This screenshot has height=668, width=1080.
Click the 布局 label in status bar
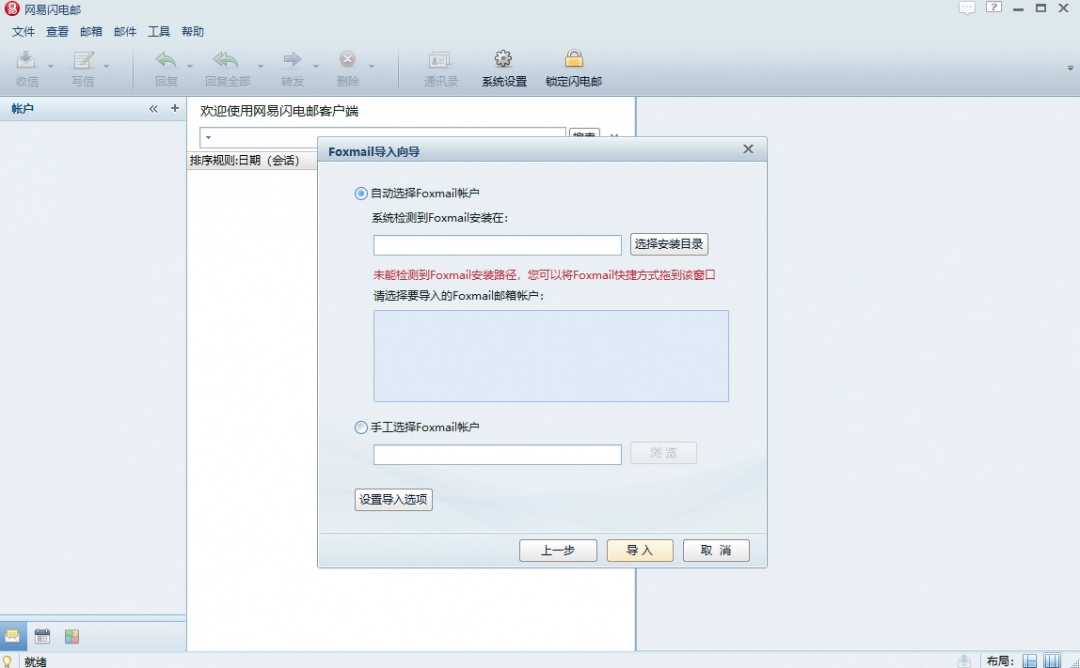click(1000, 661)
